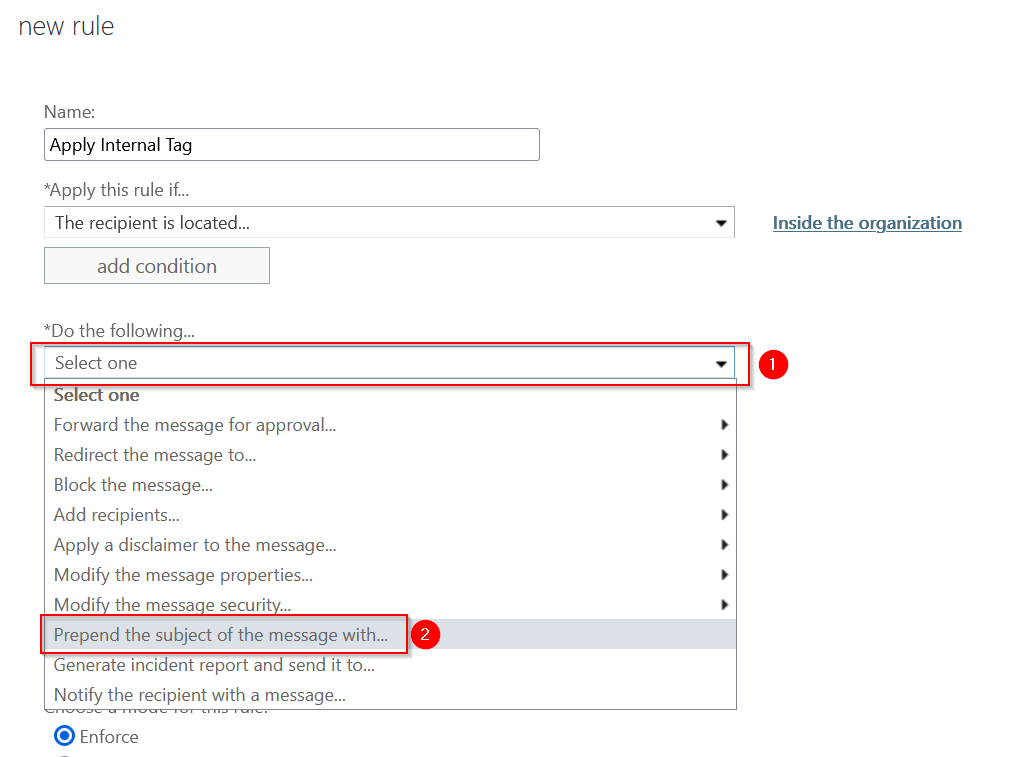The width and height of the screenshot is (1021, 757).
Task: Expand submenu arrow beside Modify the message properties
Action: (724, 575)
